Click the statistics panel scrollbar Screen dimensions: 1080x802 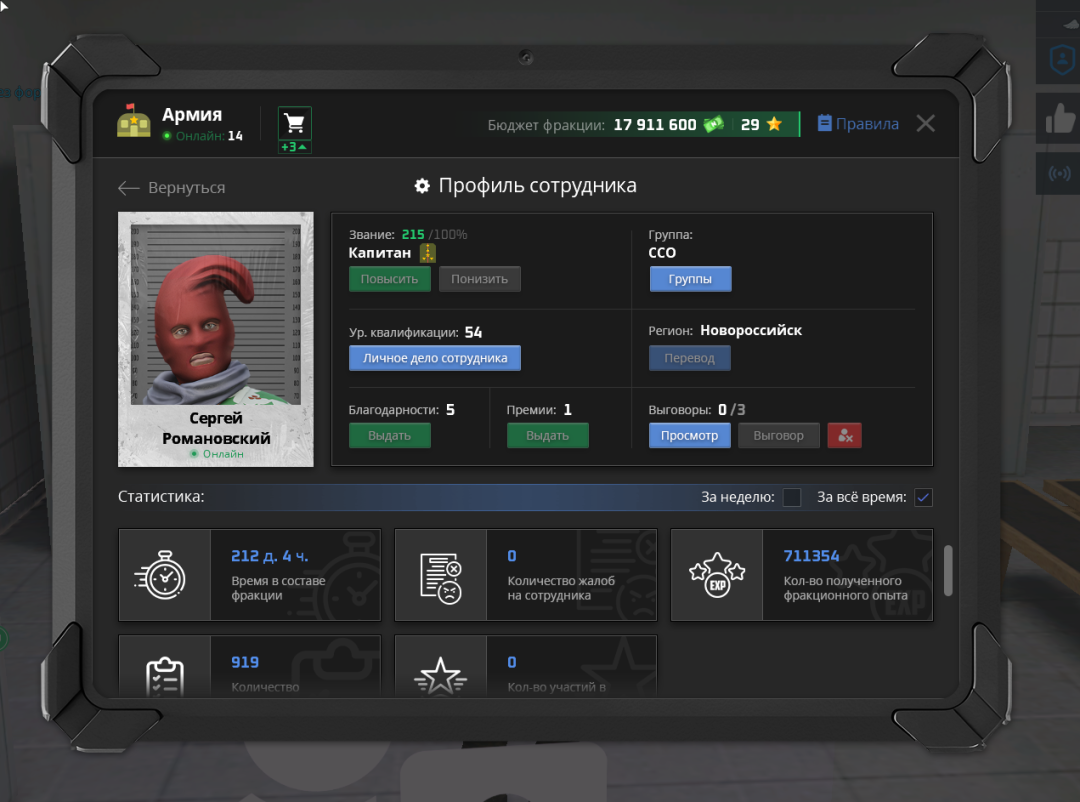pos(948,570)
